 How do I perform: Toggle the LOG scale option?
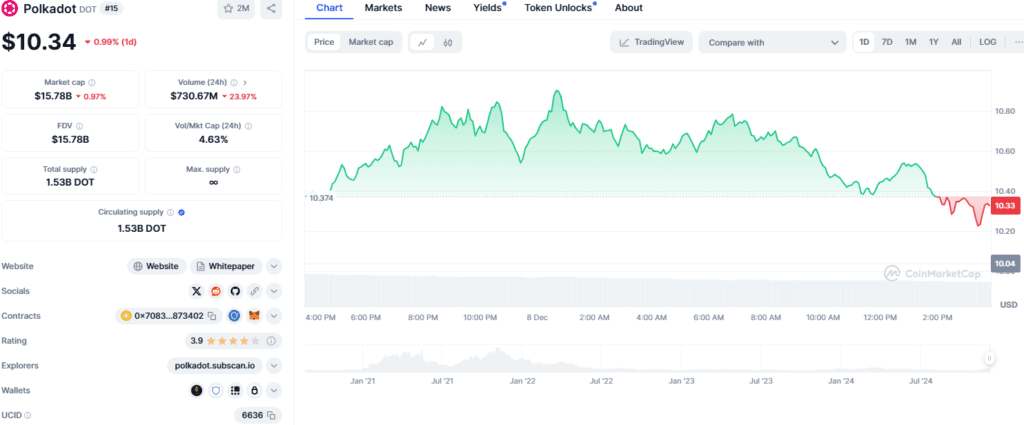click(x=987, y=42)
